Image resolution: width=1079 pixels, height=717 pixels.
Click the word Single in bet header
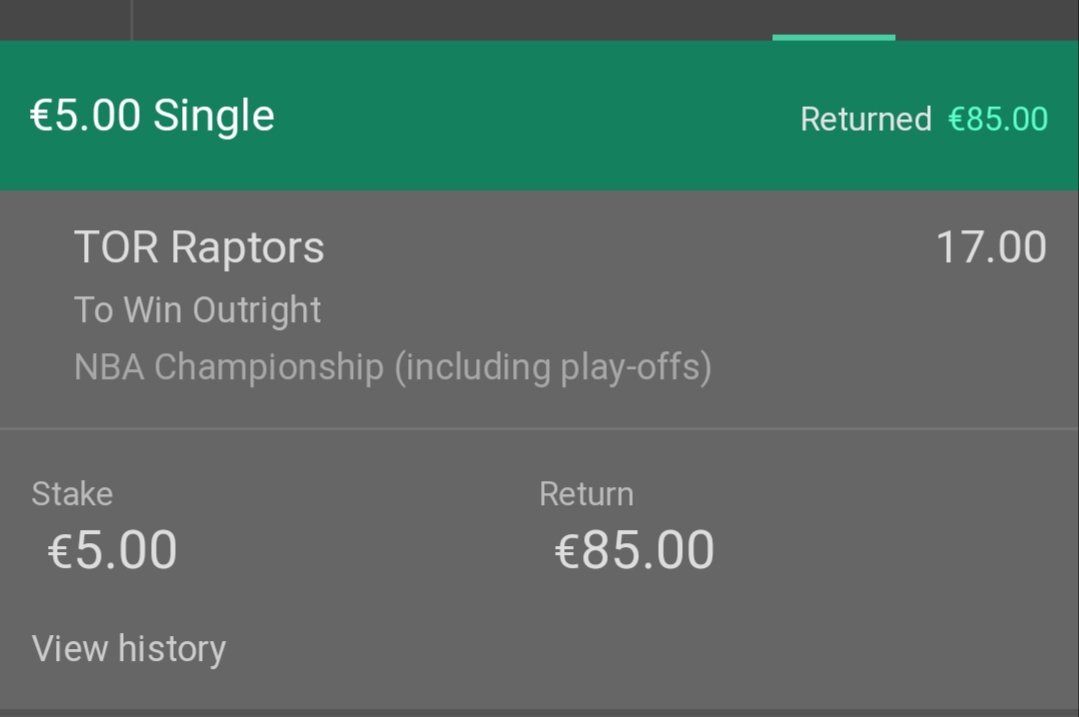214,115
